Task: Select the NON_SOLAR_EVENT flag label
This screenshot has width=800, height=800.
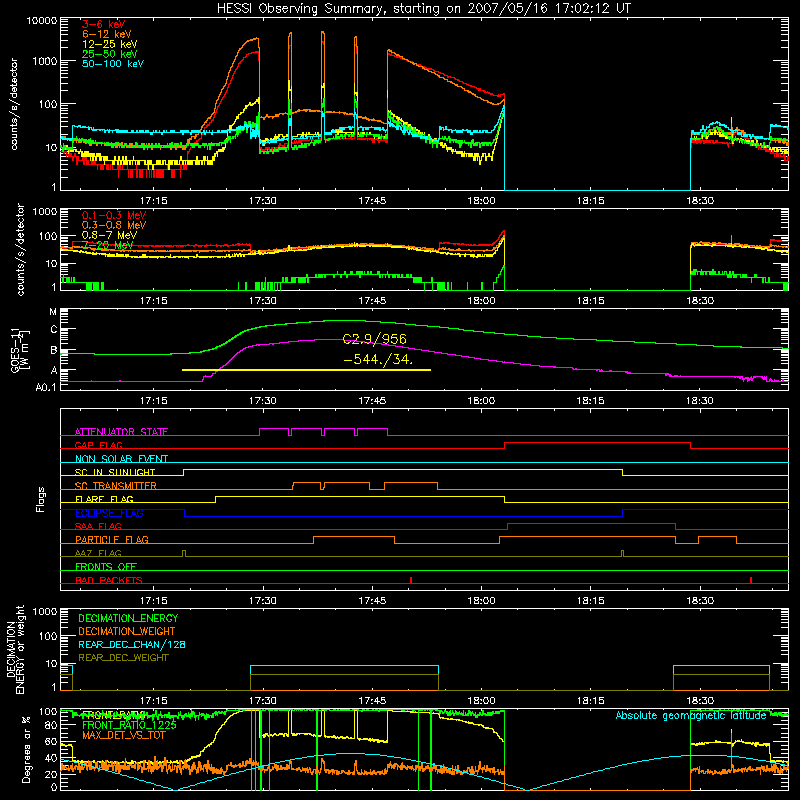Action: 121,459
